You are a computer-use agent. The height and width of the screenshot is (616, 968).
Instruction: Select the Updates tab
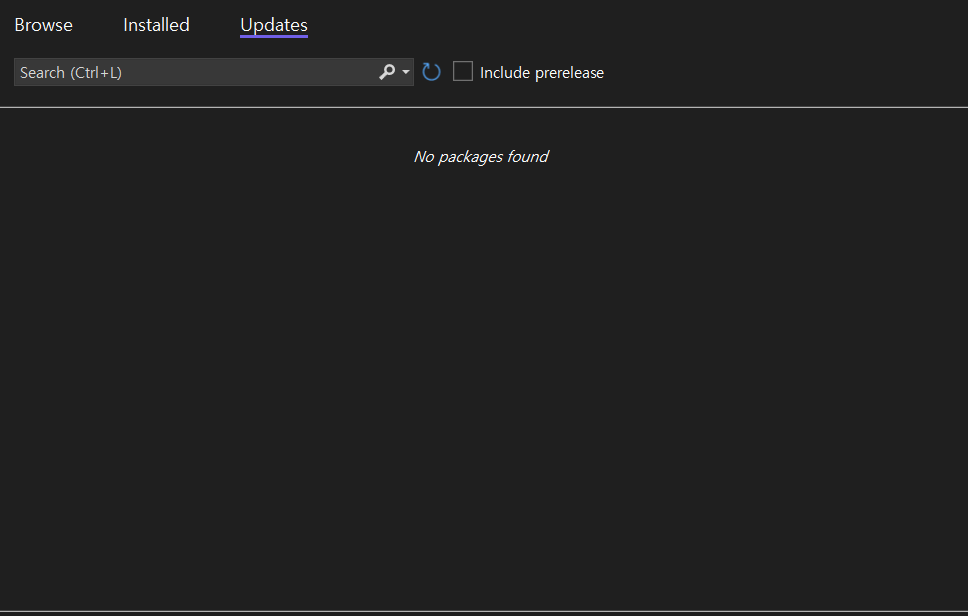273,25
